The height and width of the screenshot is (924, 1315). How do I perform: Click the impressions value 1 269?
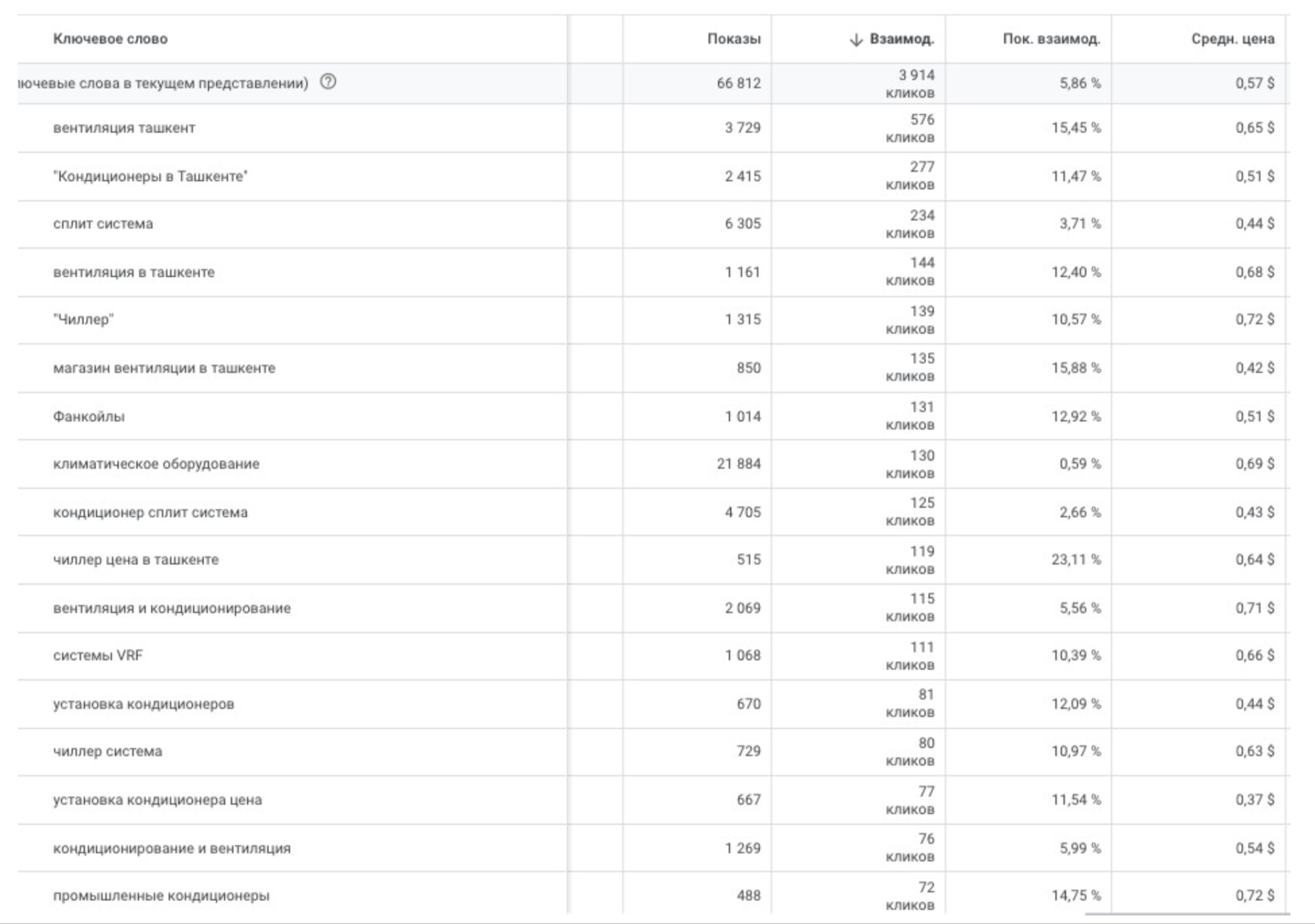pos(742,848)
